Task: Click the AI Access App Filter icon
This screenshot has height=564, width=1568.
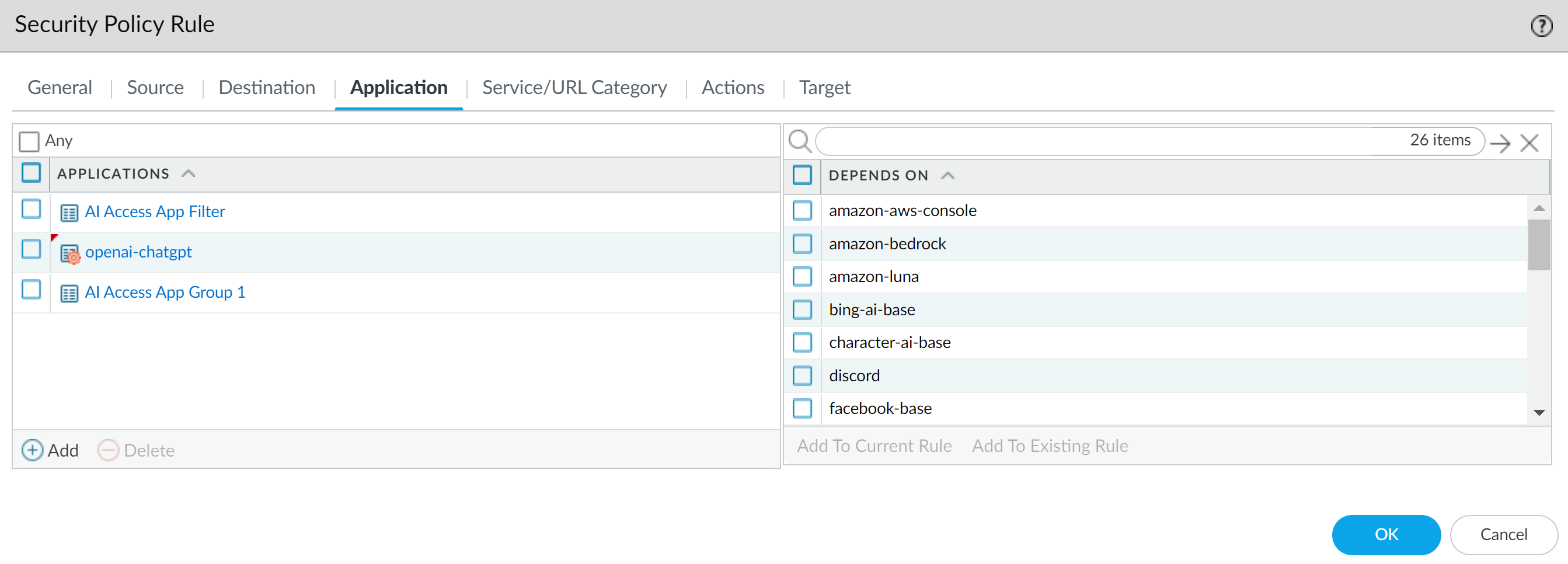Action: (69, 213)
